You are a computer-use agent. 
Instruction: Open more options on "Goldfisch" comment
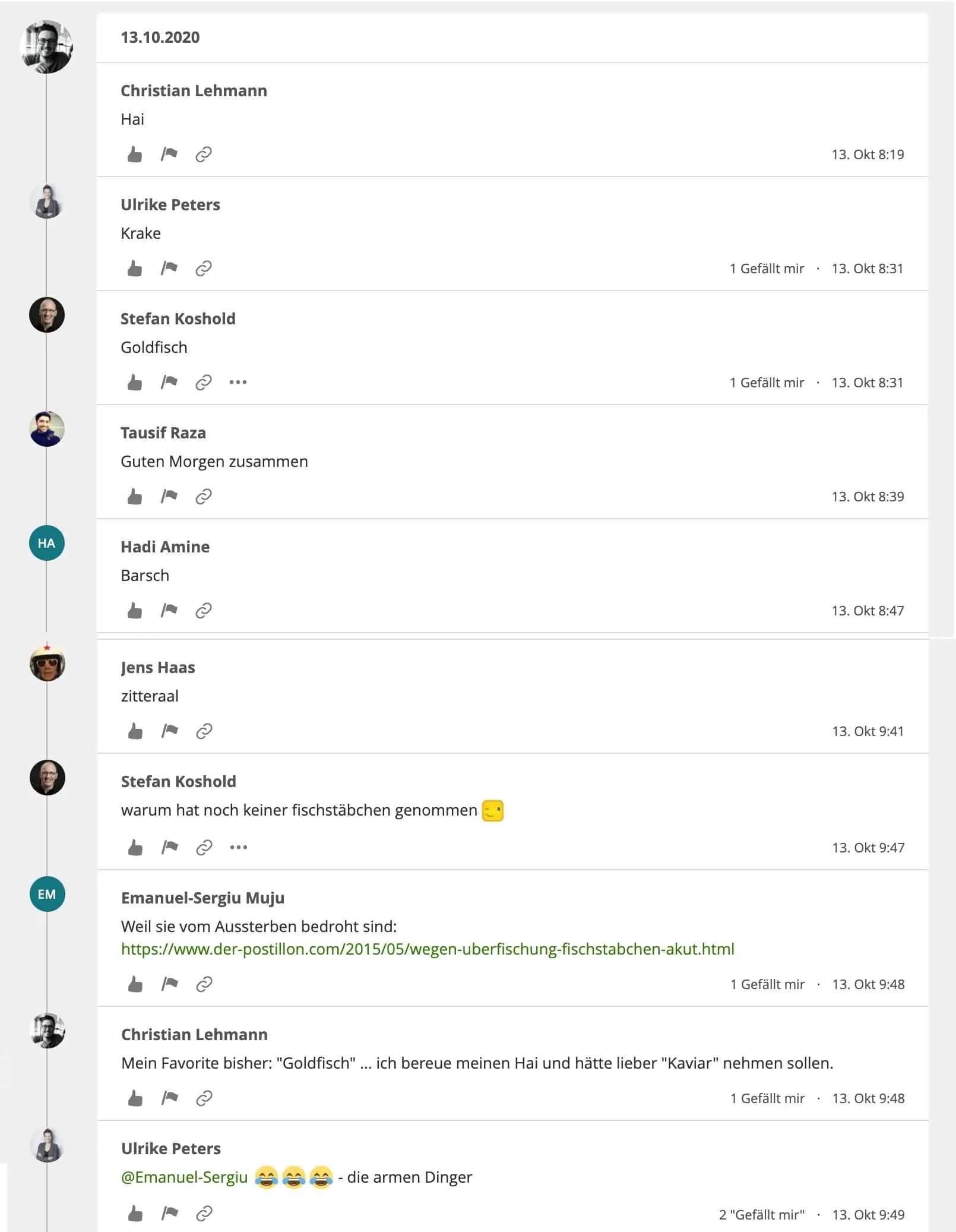(238, 383)
